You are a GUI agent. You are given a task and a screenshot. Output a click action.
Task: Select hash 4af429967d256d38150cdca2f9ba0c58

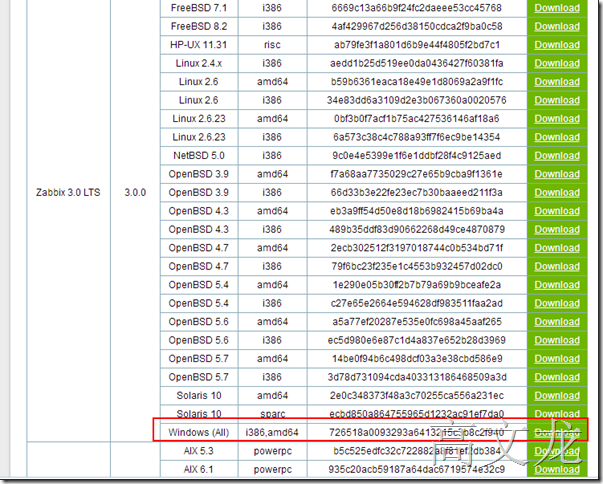tap(417, 27)
